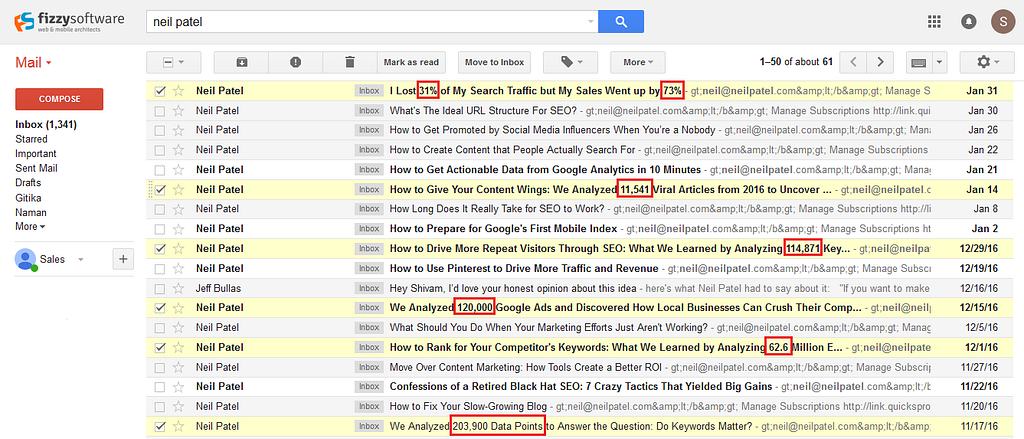Star the 'Ideal URL Structure For SEO' email
The image size is (1024, 439).
coord(178,110)
